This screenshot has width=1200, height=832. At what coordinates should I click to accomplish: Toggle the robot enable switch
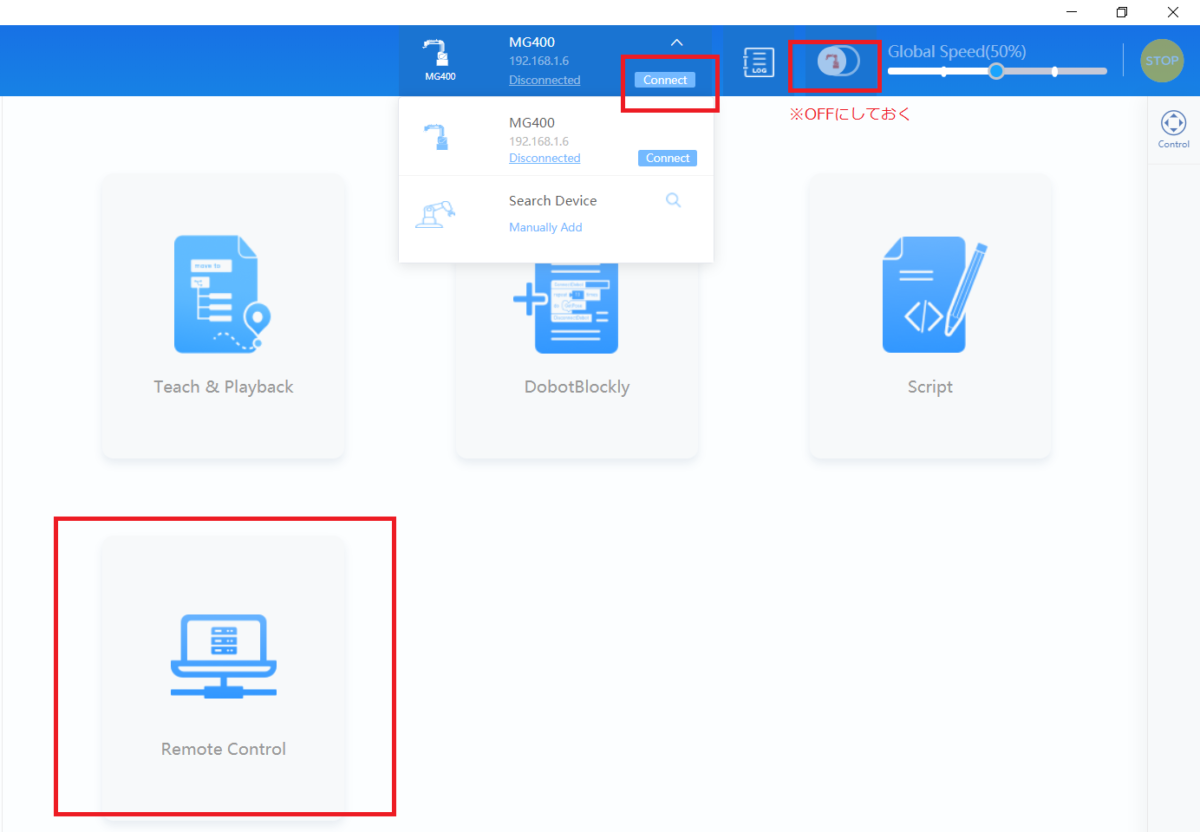coord(837,62)
